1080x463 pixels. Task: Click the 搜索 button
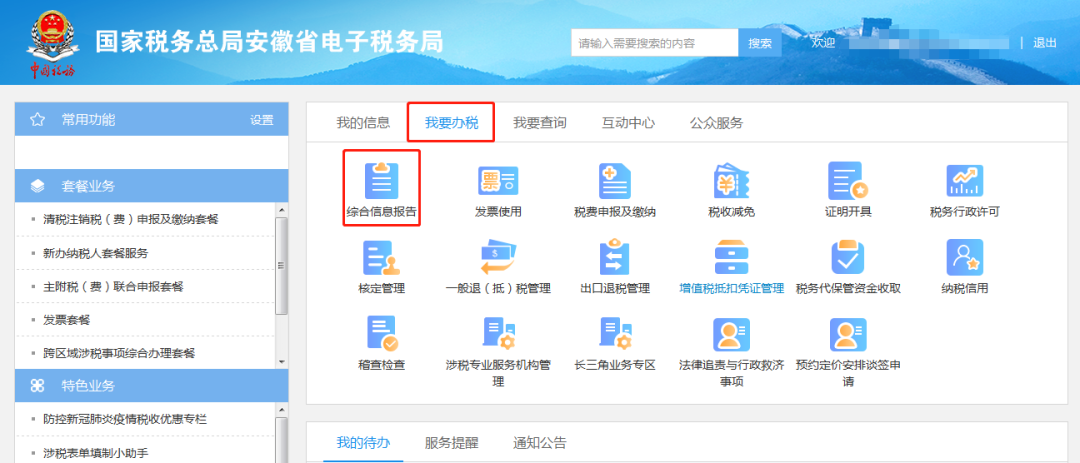tap(760, 43)
